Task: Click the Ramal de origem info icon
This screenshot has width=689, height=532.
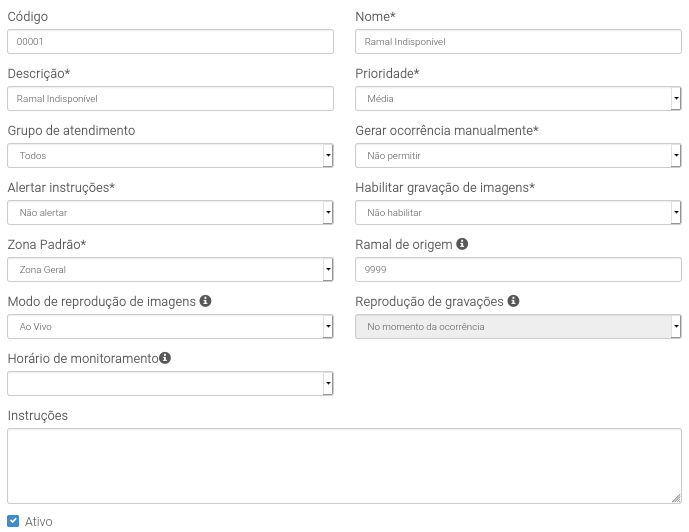Action: tap(462, 244)
